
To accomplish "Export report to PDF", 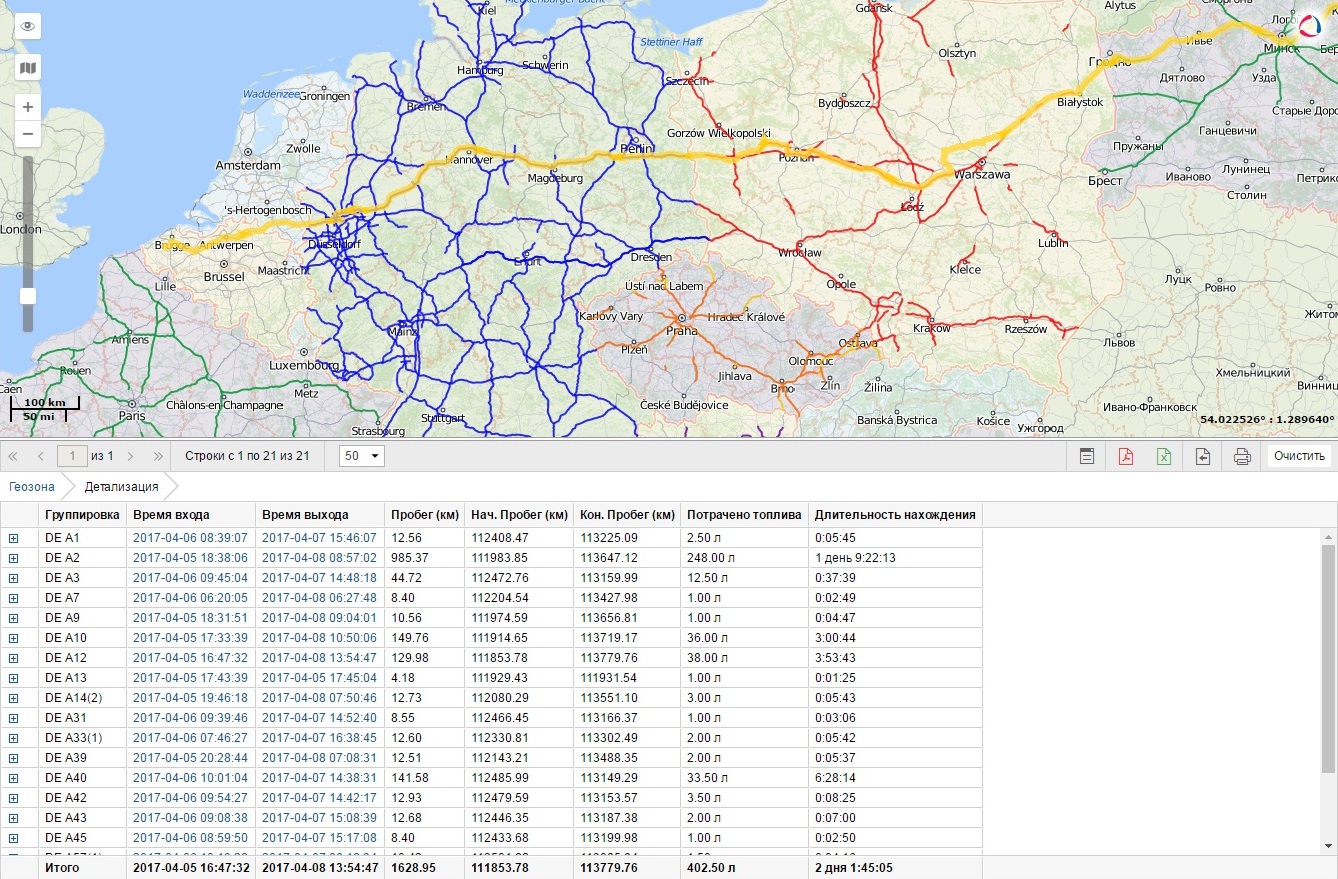I will pos(1125,457).
